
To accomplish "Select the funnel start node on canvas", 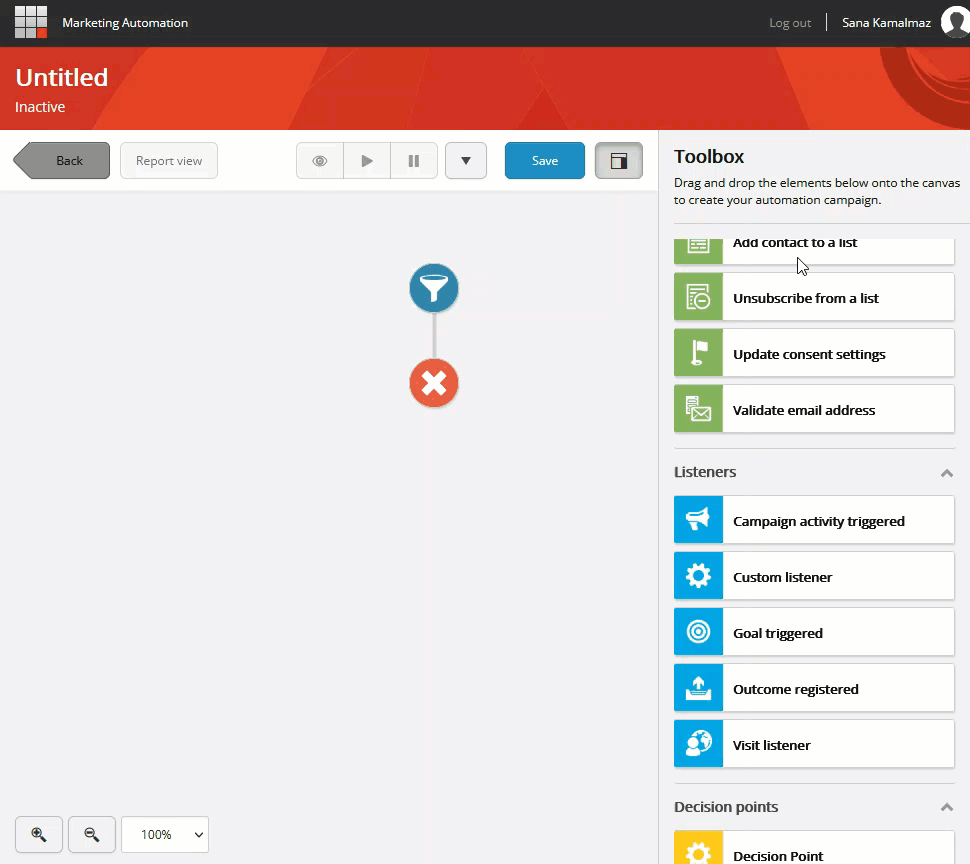I will click(434, 288).
